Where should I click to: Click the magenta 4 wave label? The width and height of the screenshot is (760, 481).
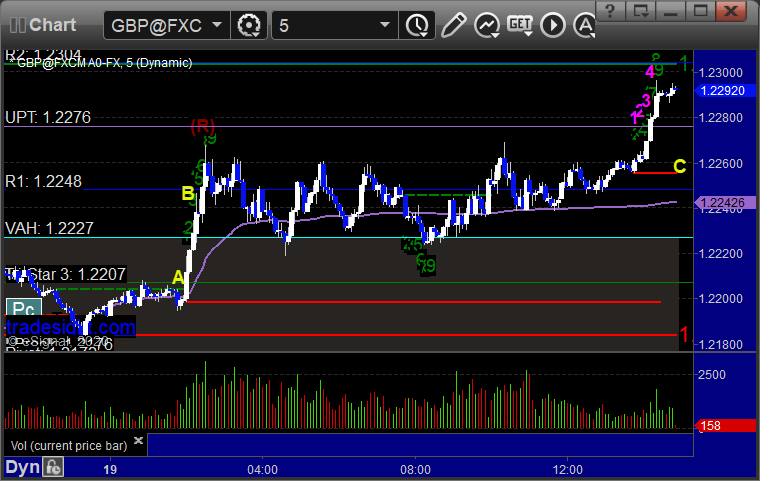click(x=649, y=72)
